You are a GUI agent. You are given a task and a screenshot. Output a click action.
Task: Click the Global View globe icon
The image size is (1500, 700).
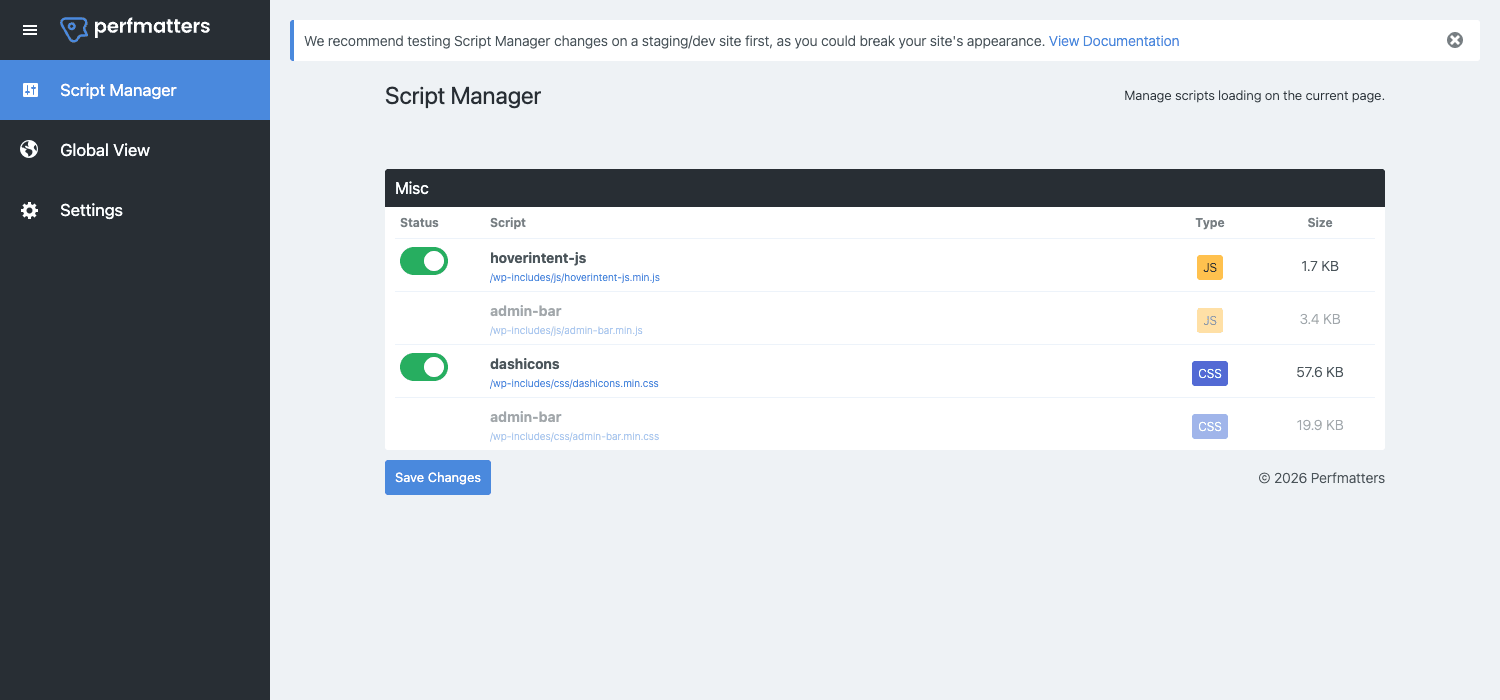point(30,150)
